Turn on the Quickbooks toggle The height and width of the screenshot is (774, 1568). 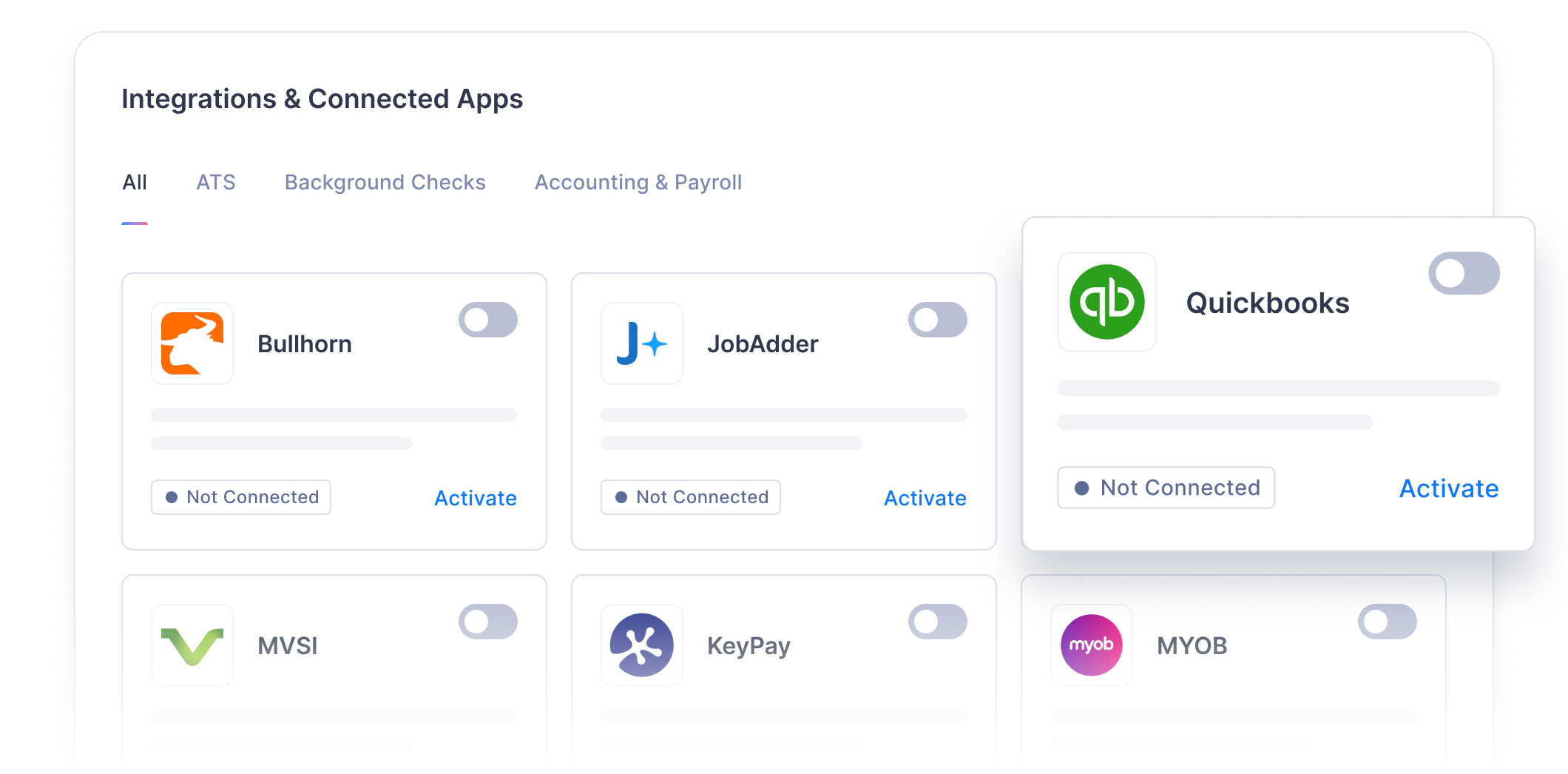(x=1464, y=273)
